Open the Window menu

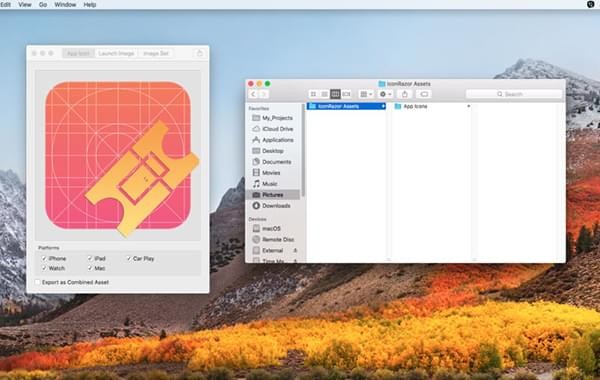65,5
